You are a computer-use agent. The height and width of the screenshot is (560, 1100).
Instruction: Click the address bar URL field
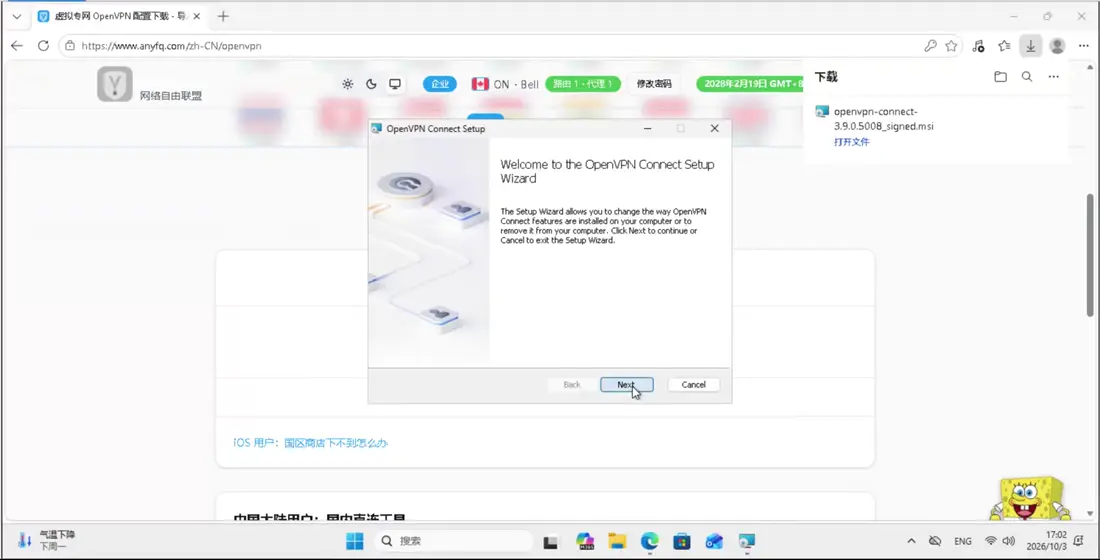coord(491,46)
